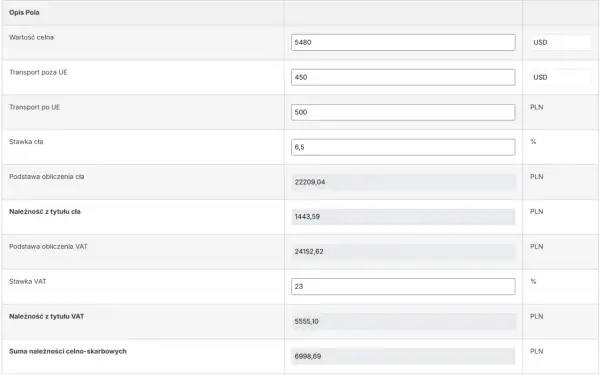Screen dimensions: 600x375
Task: Click the bold Należność z tytułu cła label
Action: (x=45, y=212)
